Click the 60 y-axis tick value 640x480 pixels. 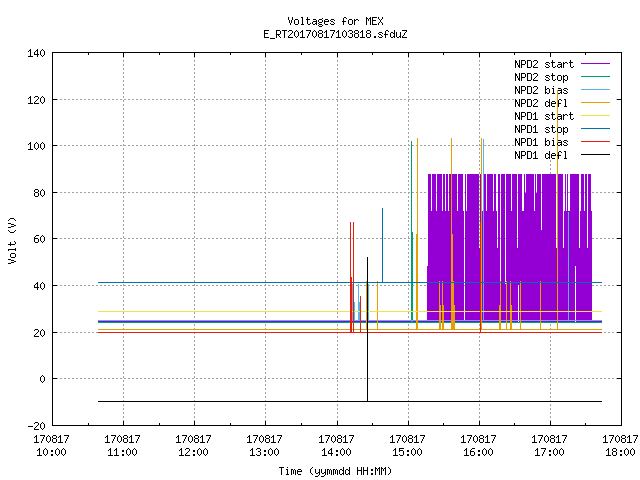tap(39, 239)
